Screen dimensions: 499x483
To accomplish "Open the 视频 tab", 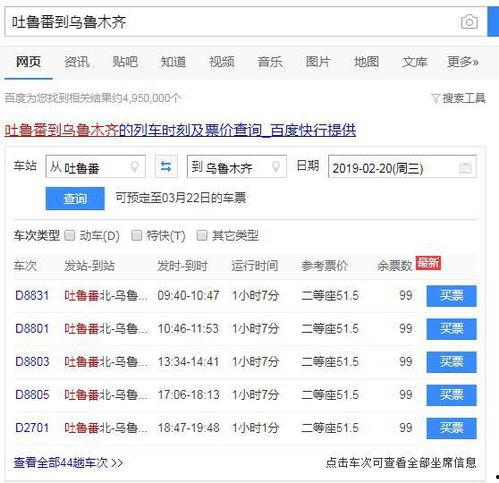I will (222, 62).
